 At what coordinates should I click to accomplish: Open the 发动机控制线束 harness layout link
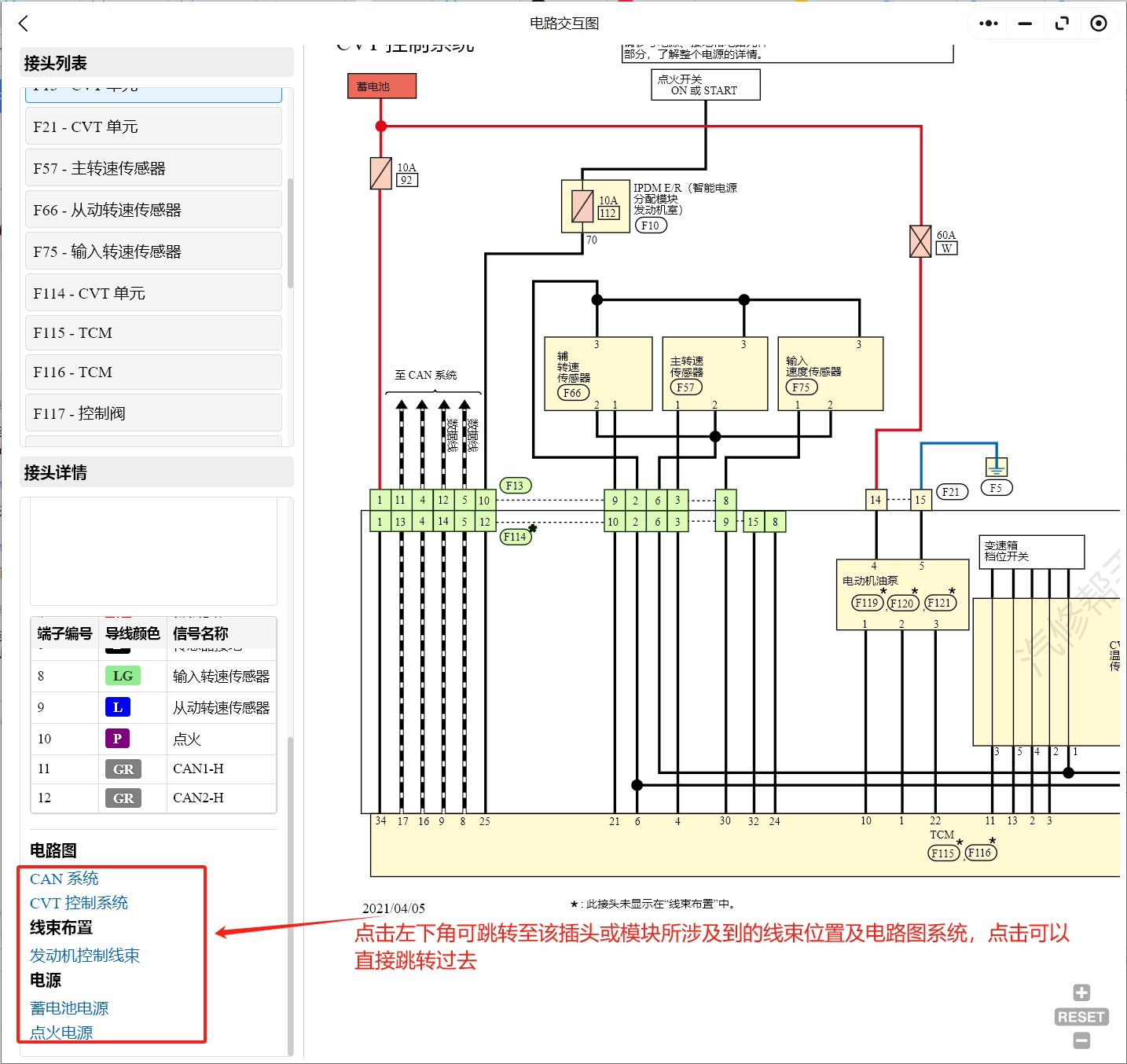click(84, 955)
